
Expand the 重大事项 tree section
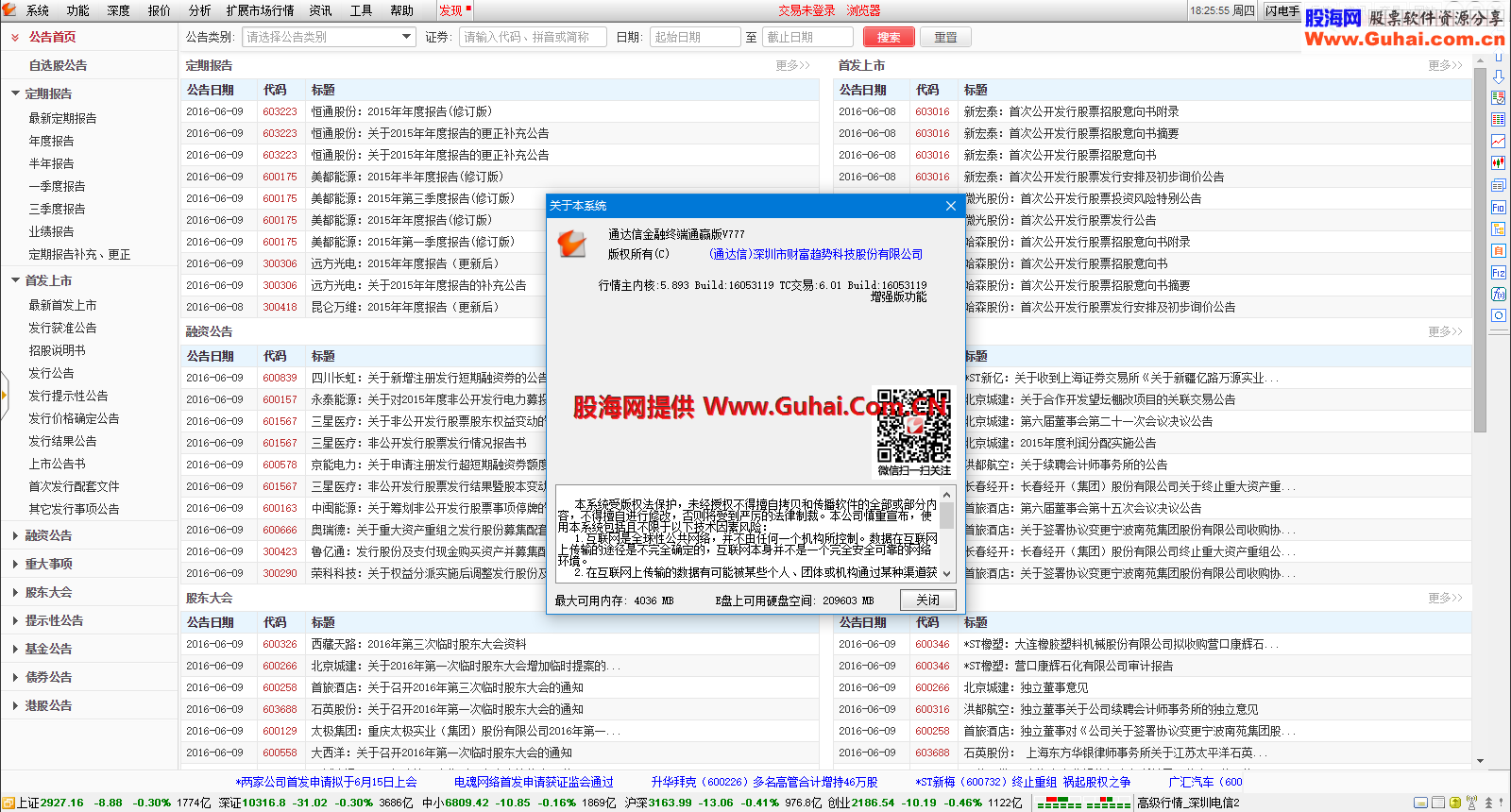(x=15, y=564)
